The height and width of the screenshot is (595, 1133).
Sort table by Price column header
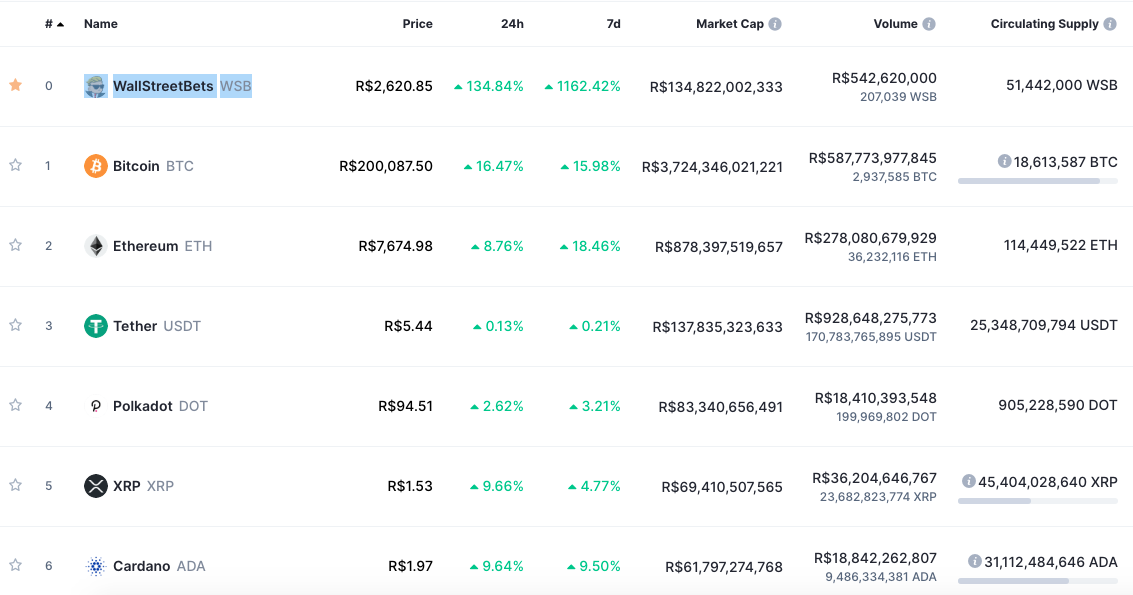pyautogui.click(x=418, y=24)
